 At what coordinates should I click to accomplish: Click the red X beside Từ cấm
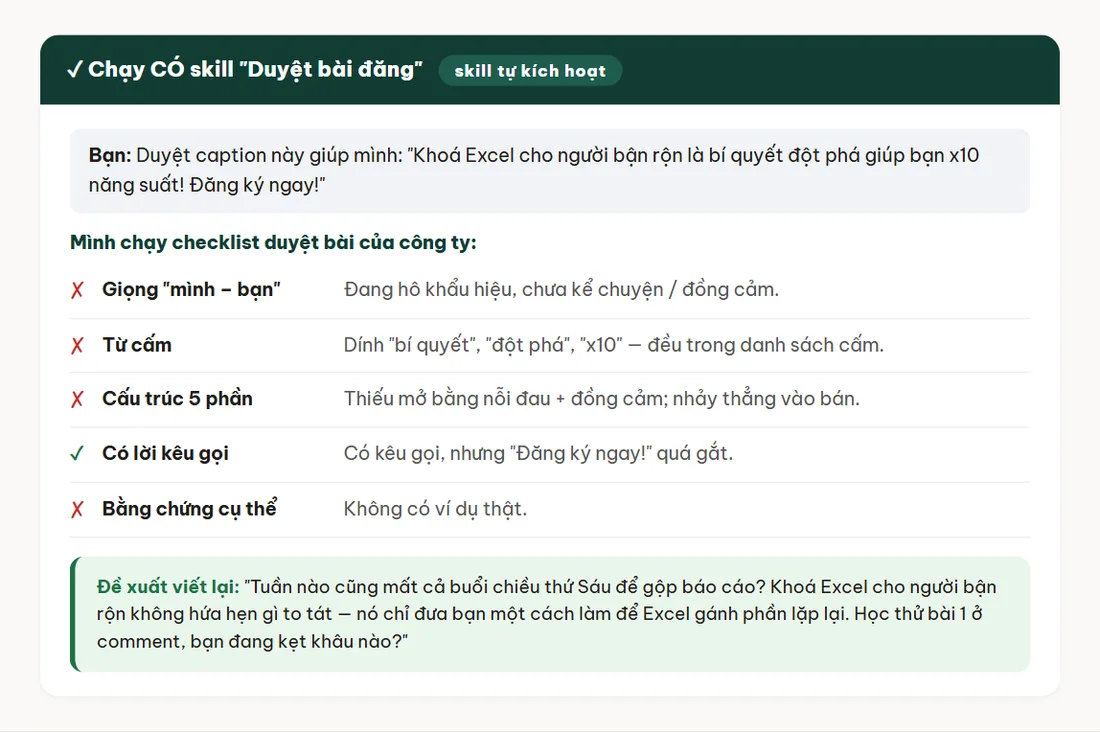coord(77,345)
